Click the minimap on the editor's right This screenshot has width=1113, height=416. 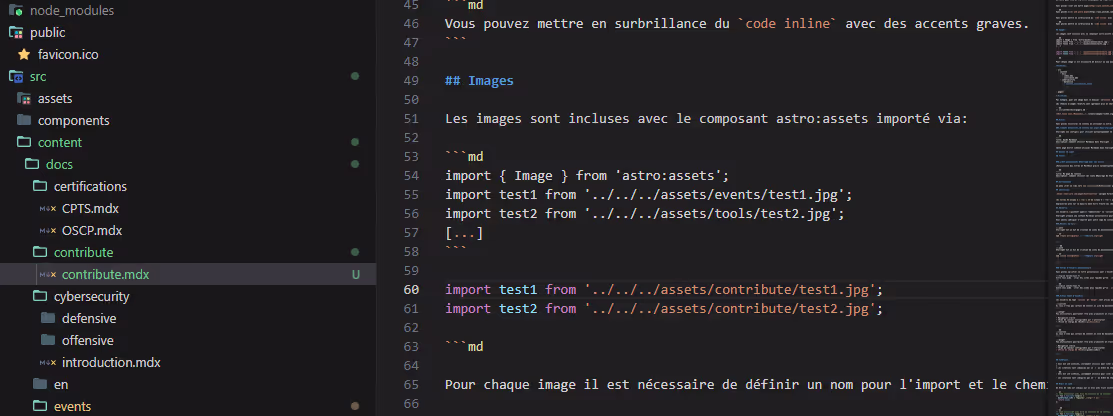coord(1079,208)
